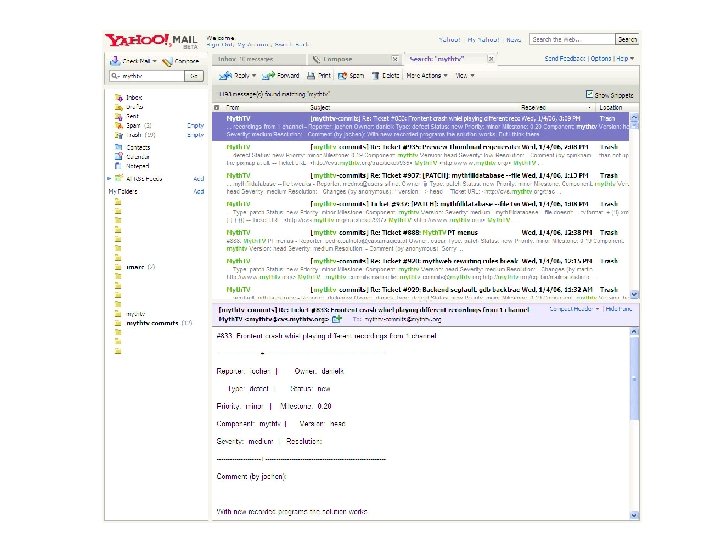Viewport: 720px width, 540px height.
Task: Click the Print toolbar icon
Action: (x=311, y=76)
